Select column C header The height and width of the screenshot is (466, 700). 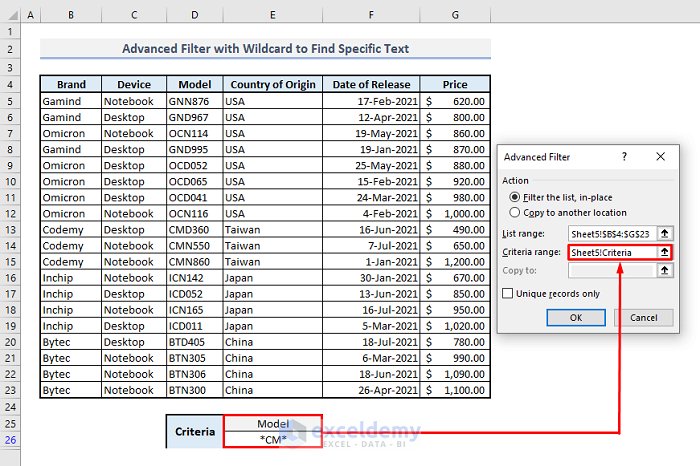[x=134, y=15]
